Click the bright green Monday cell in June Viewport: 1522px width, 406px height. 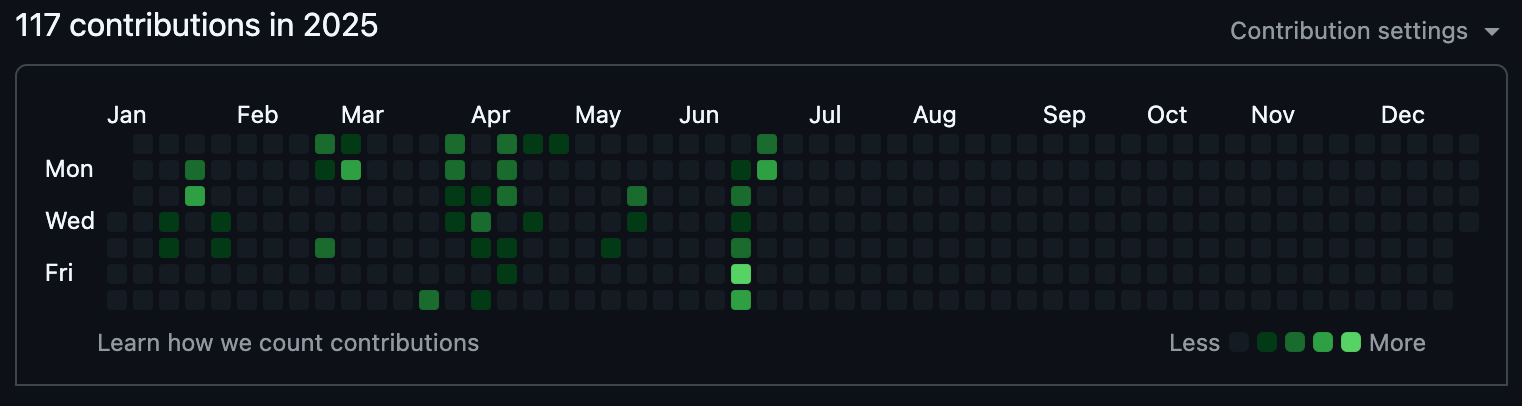(767, 169)
